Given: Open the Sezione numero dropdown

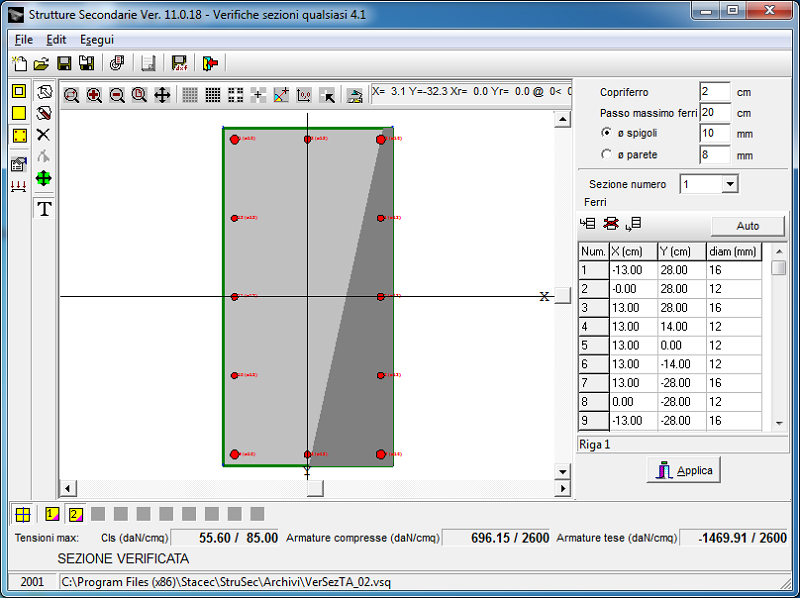Looking at the screenshot, I should [x=730, y=184].
